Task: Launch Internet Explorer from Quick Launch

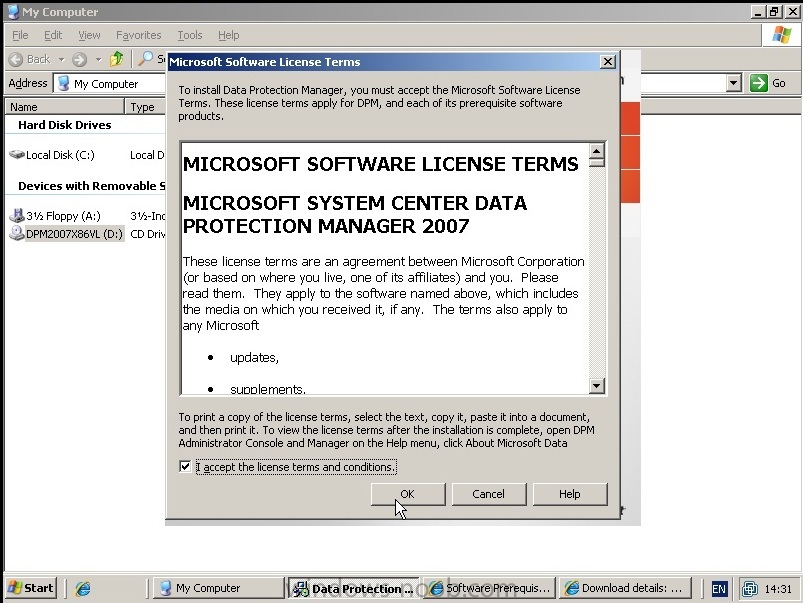Action: (x=82, y=588)
